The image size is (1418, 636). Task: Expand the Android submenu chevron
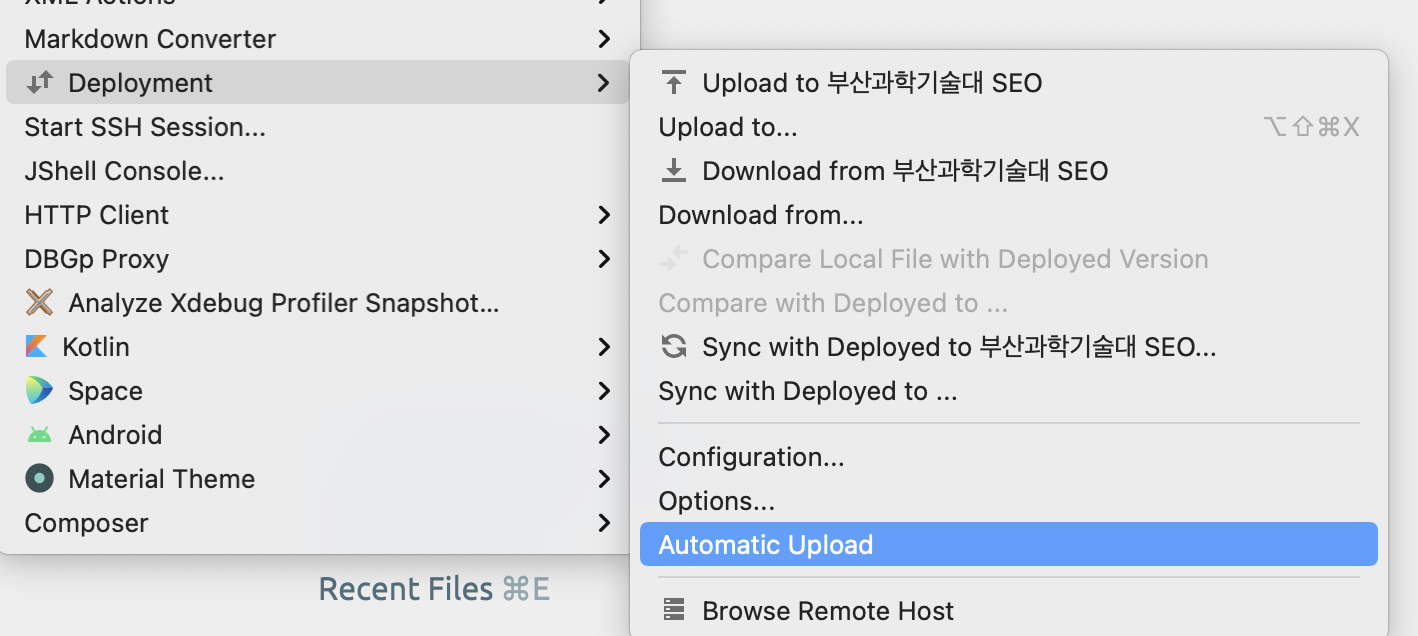603,435
